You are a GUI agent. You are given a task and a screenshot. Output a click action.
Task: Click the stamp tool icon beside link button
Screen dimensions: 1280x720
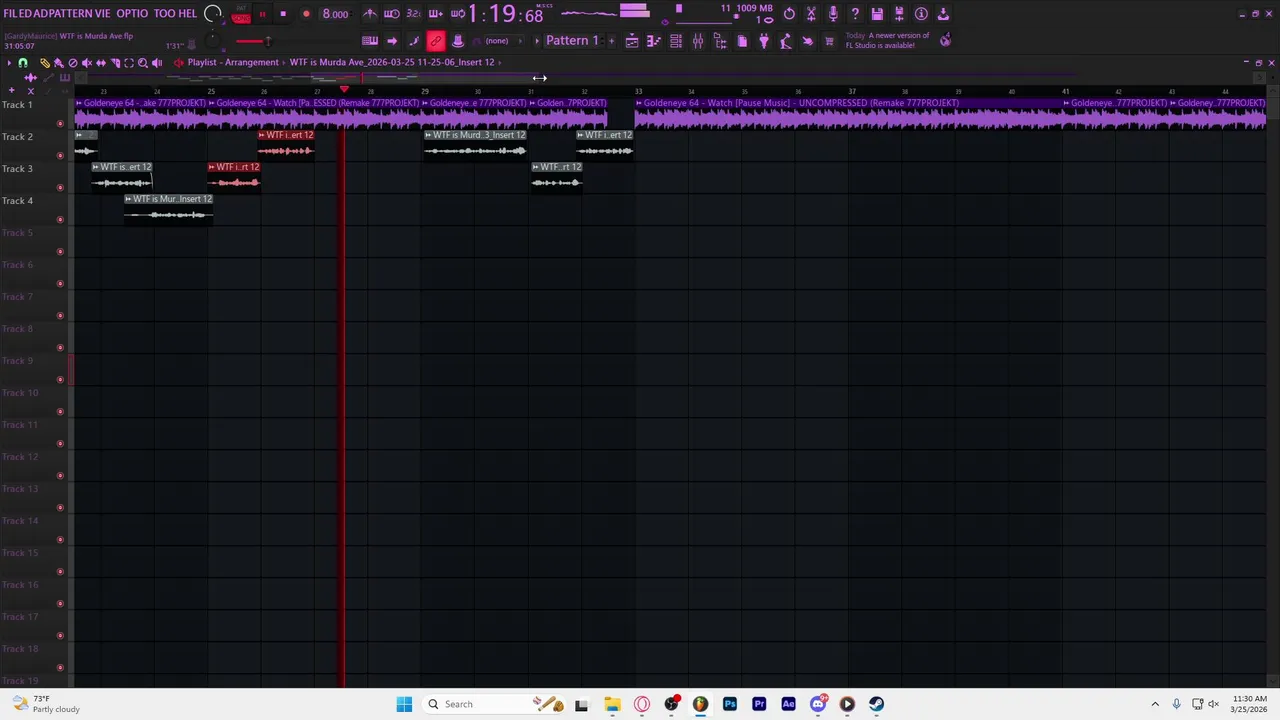coord(457,41)
